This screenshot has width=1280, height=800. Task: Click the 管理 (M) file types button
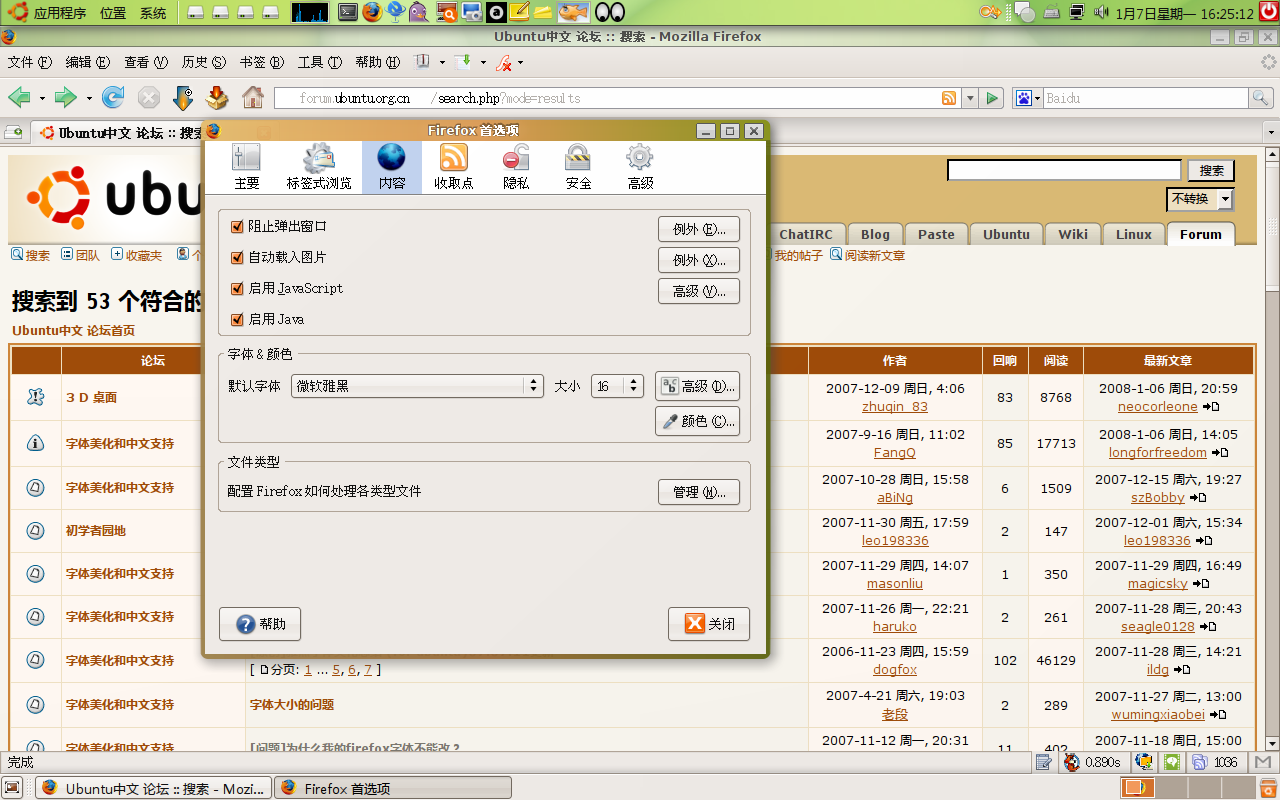click(x=699, y=492)
